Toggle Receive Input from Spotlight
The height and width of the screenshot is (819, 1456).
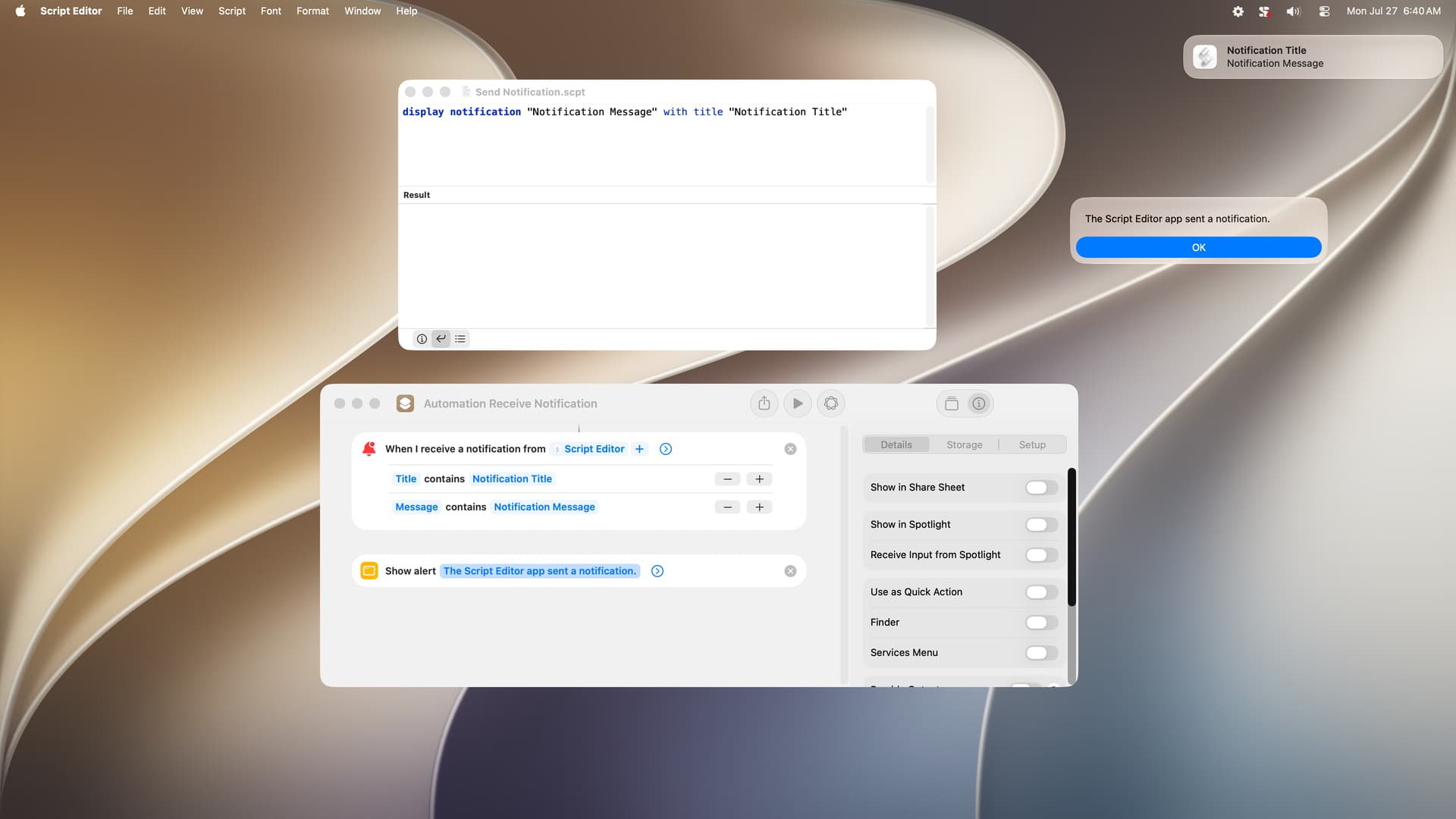pyautogui.click(x=1041, y=555)
